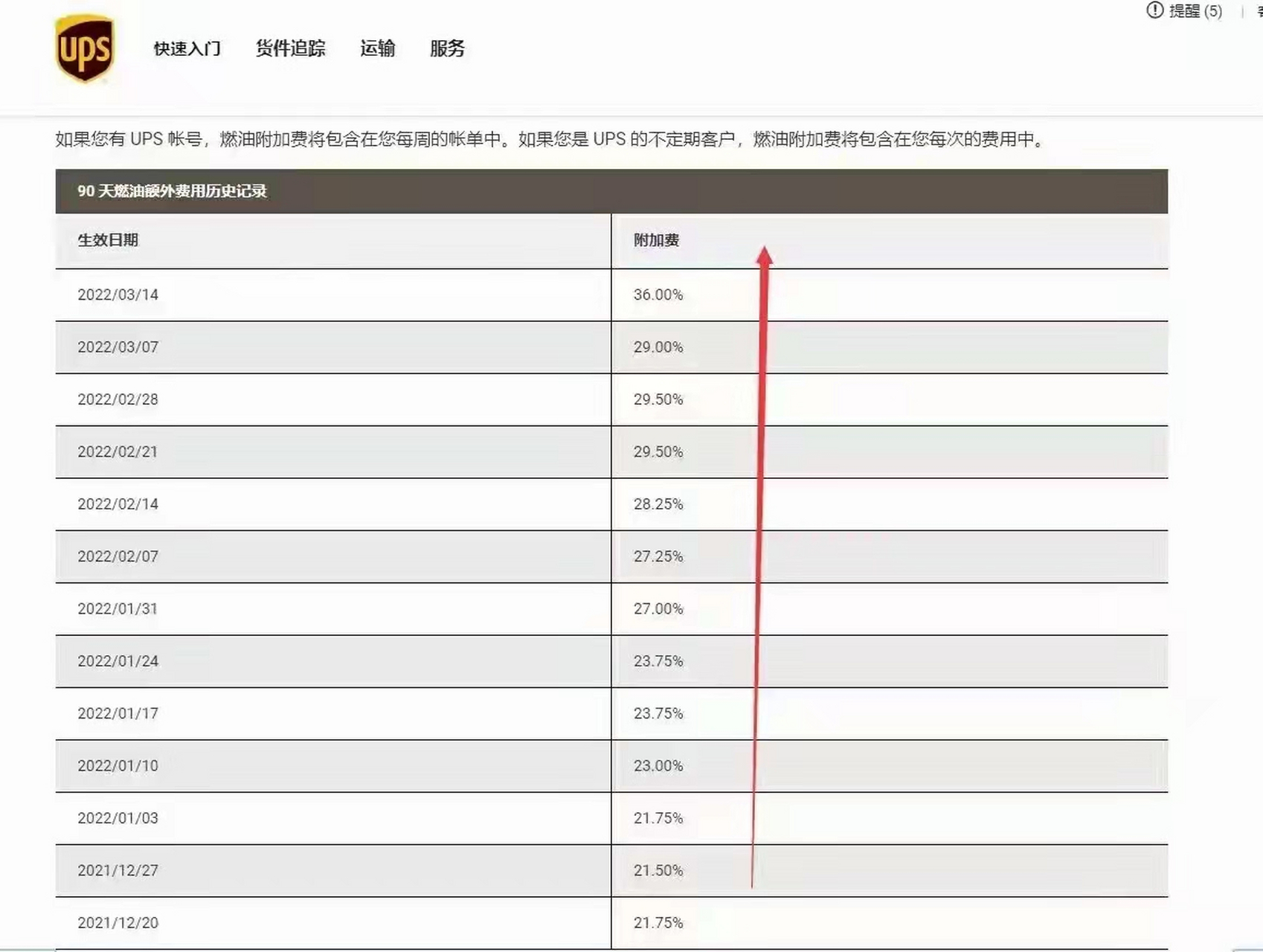Select the date 2022/01/31
Image resolution: width=1263 pixels, height=952 pixels.
coord(118,608)
